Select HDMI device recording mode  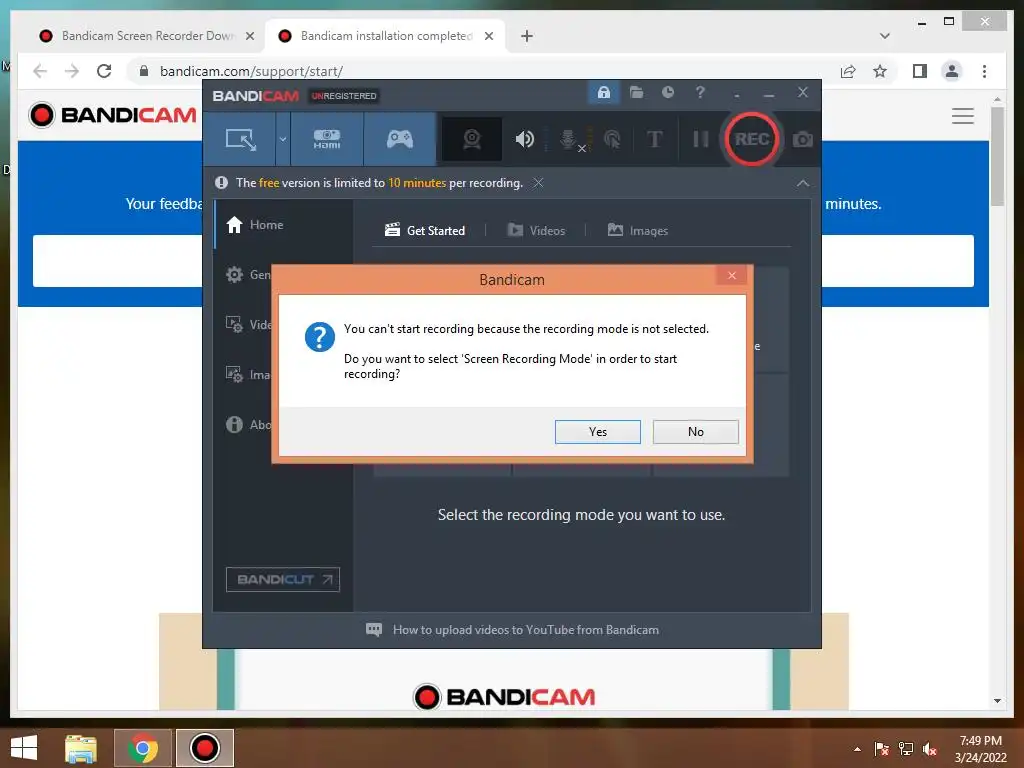327,139
